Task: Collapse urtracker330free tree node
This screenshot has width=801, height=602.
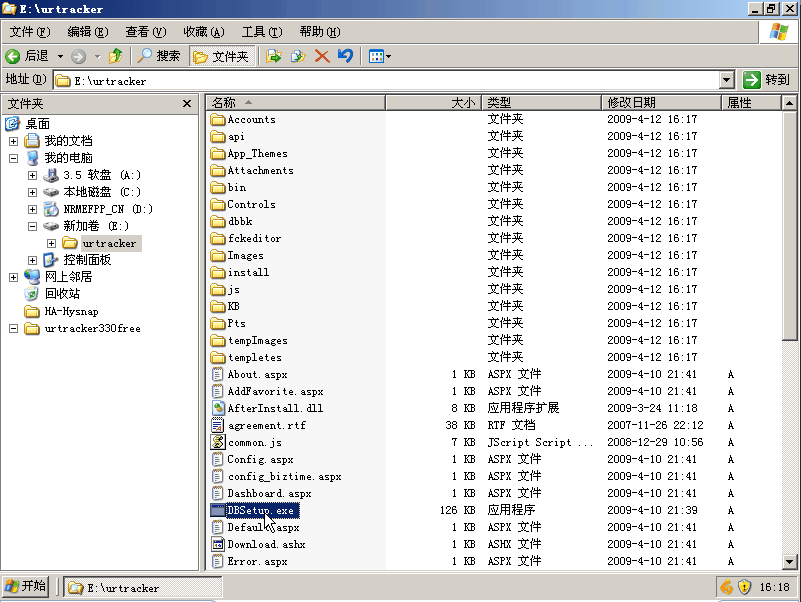Action: tap(13, 328)
